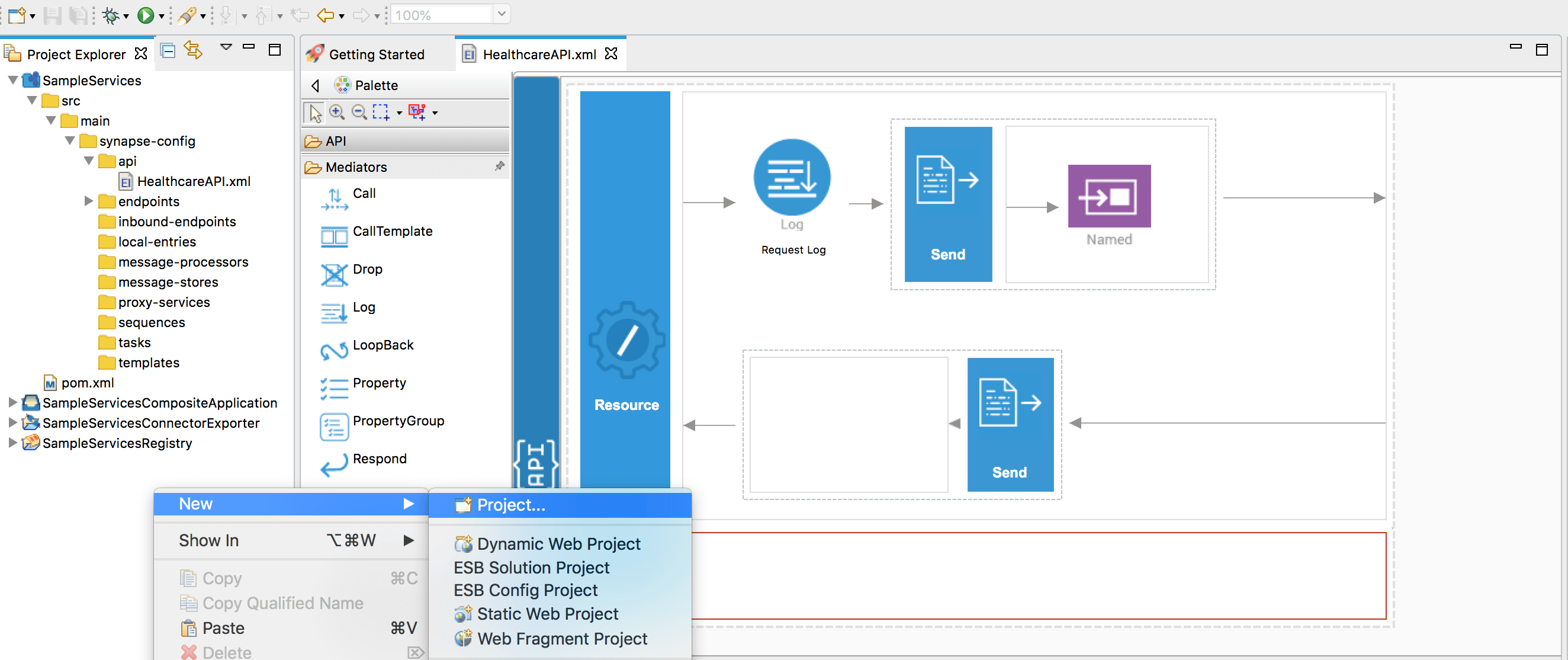The image size is (1568, 660).
Task: Select SampleServicesConnectorExporter project
Action: (x=140, y=423)
